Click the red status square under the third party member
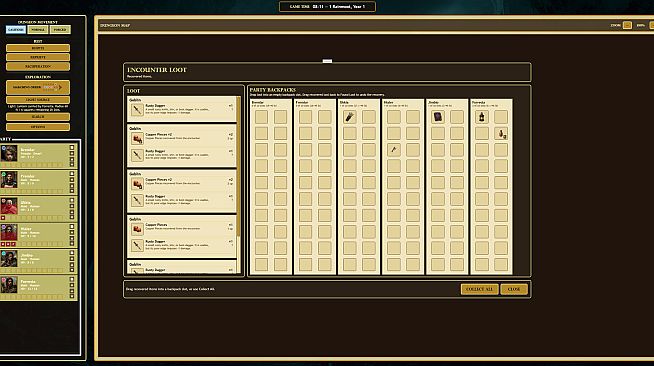Image resolution: width=654 pixels, height=366 pixels. [3, 218]
